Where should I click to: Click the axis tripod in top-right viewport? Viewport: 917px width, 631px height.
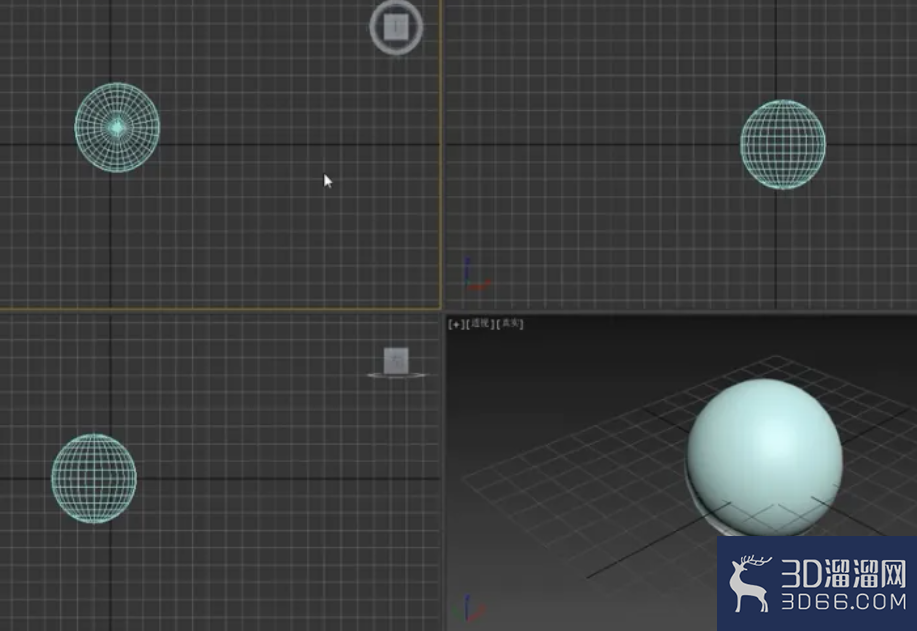pos(476,275)
